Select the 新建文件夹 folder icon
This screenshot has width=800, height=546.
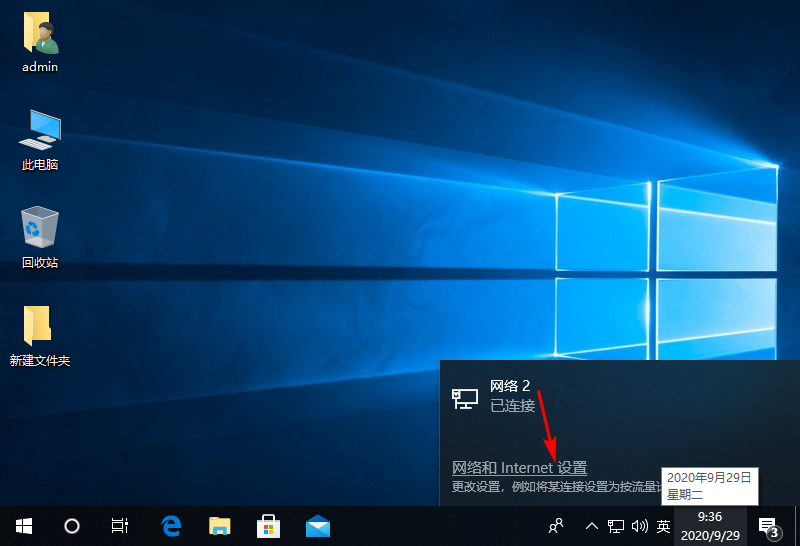[40, 335]
